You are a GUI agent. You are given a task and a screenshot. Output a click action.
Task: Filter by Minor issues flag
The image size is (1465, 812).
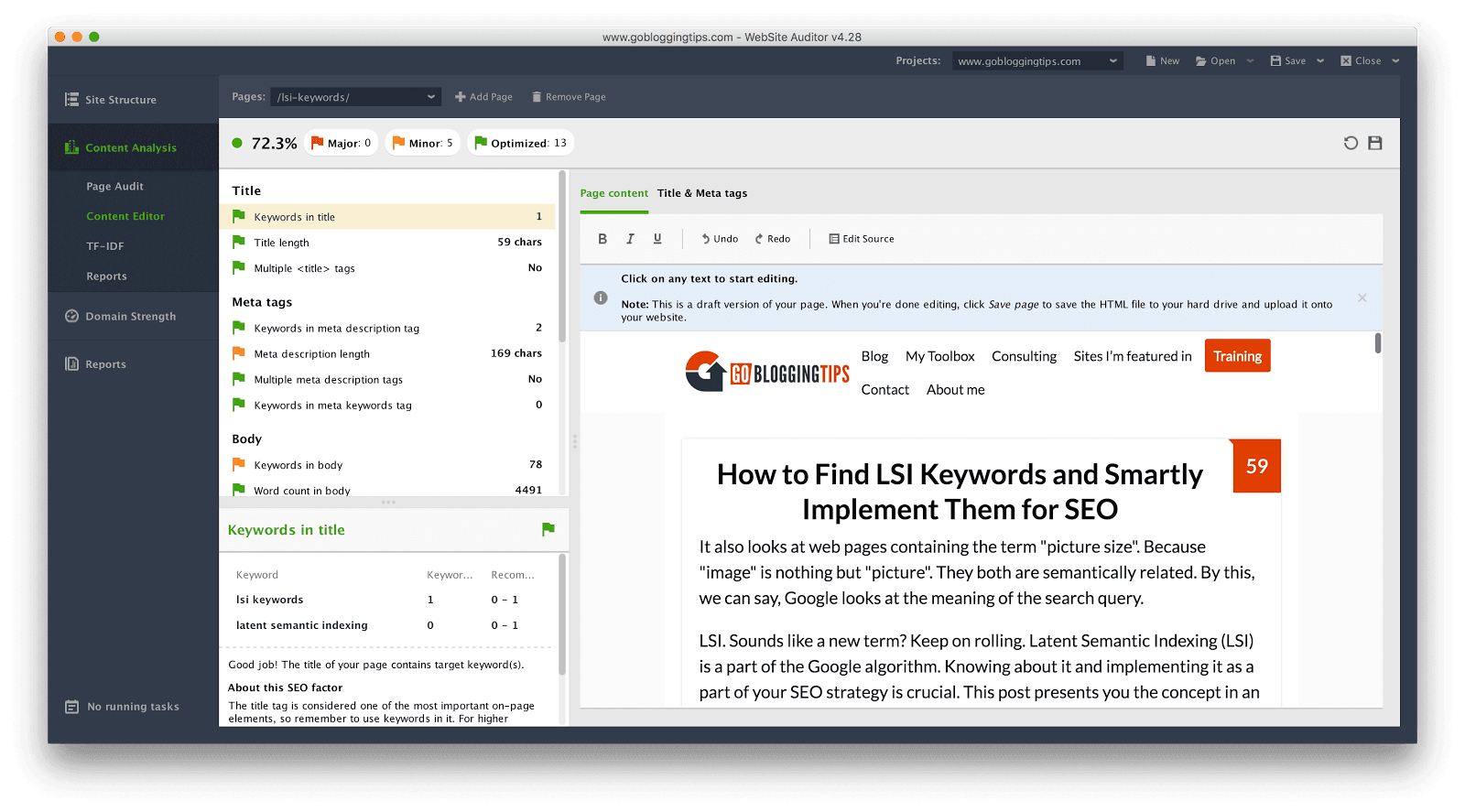422,143
